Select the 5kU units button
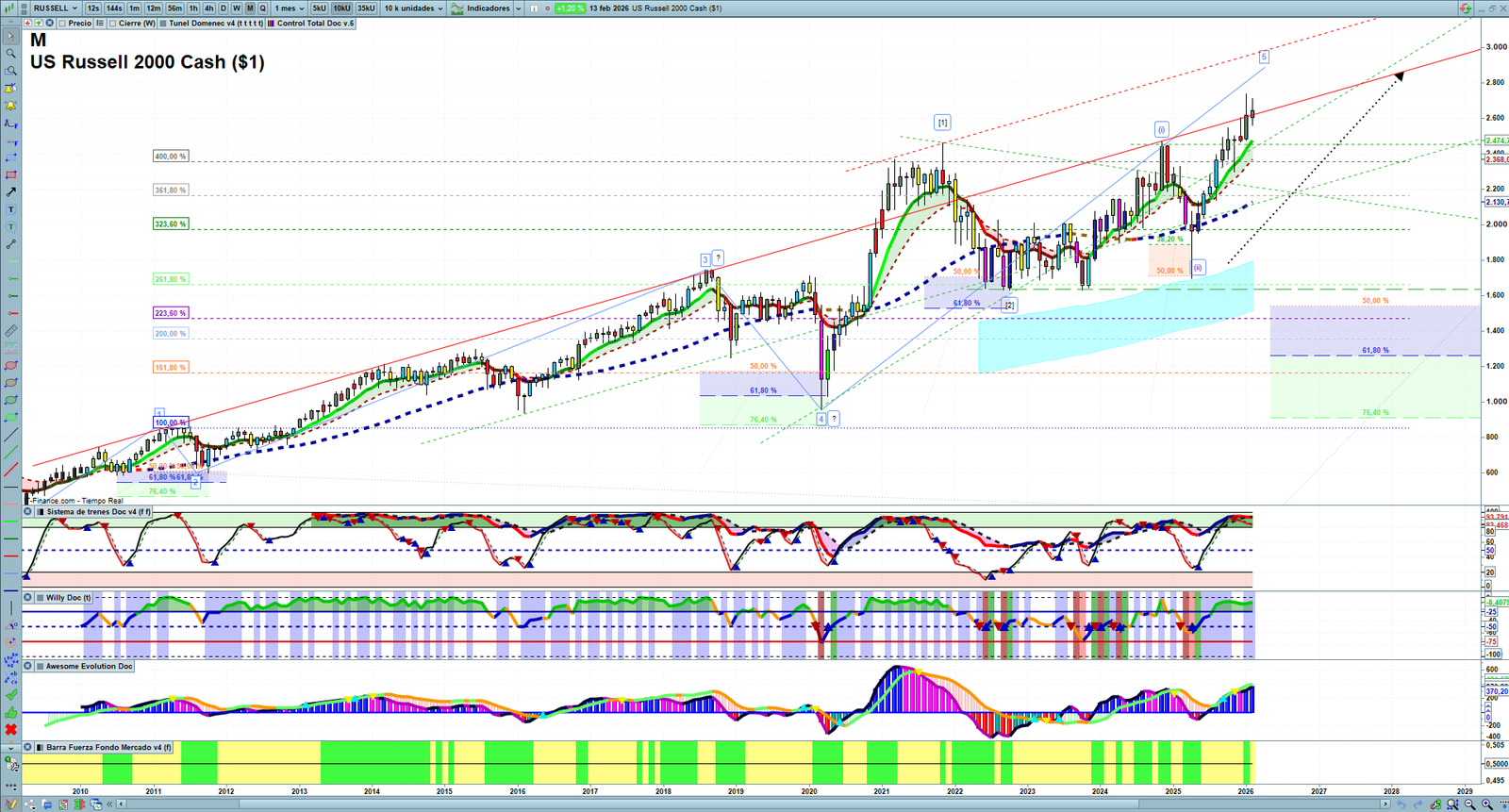 click(x=320, y=8)
